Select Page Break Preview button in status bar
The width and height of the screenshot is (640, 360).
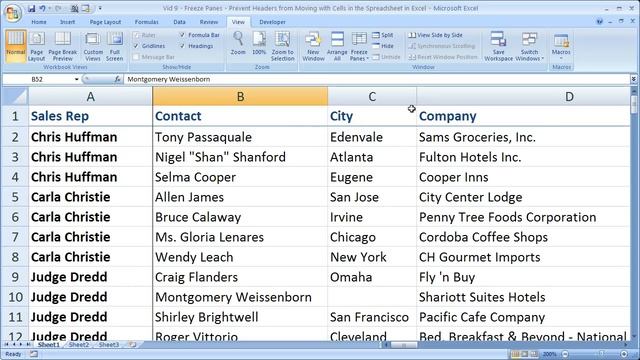(533, 354)
